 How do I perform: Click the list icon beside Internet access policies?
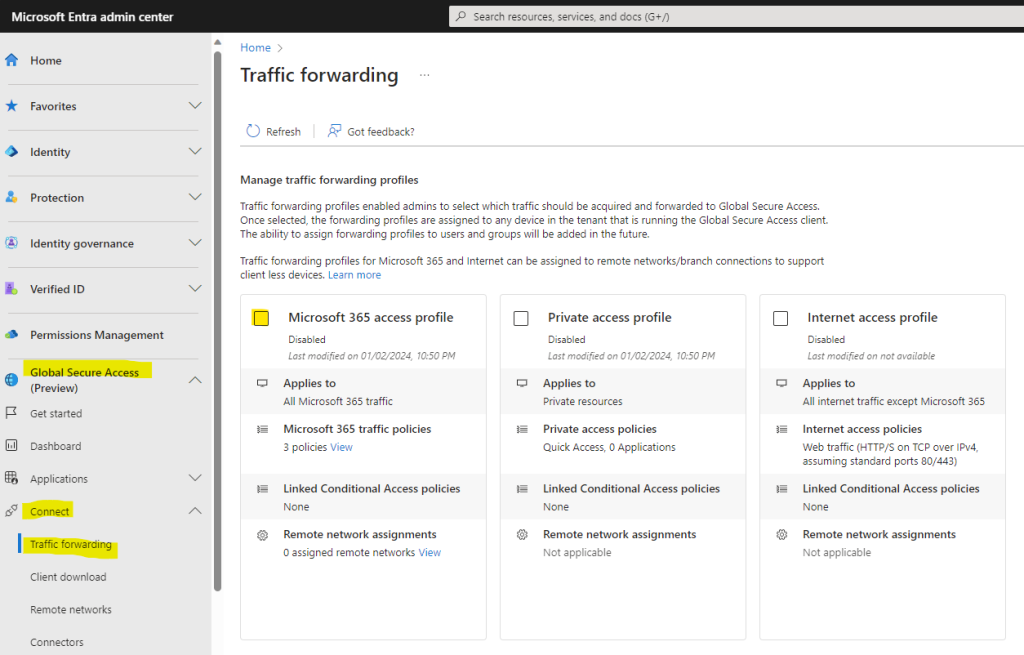[782, 429]
